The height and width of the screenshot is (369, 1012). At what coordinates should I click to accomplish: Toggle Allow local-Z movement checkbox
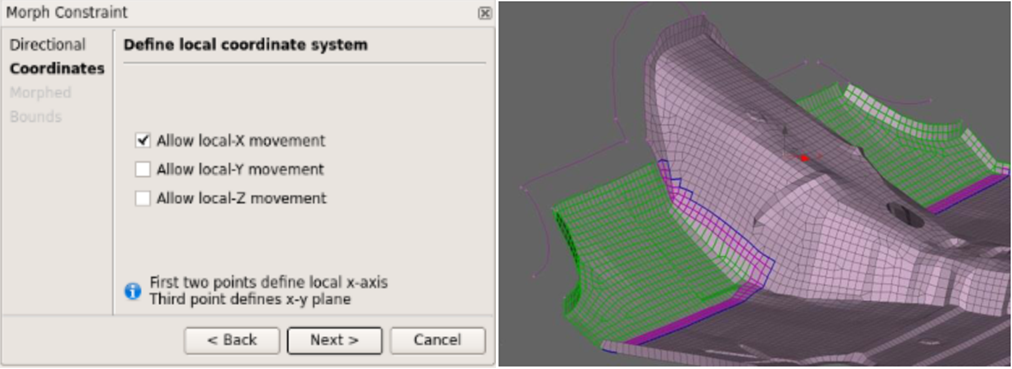click(143, 198)
